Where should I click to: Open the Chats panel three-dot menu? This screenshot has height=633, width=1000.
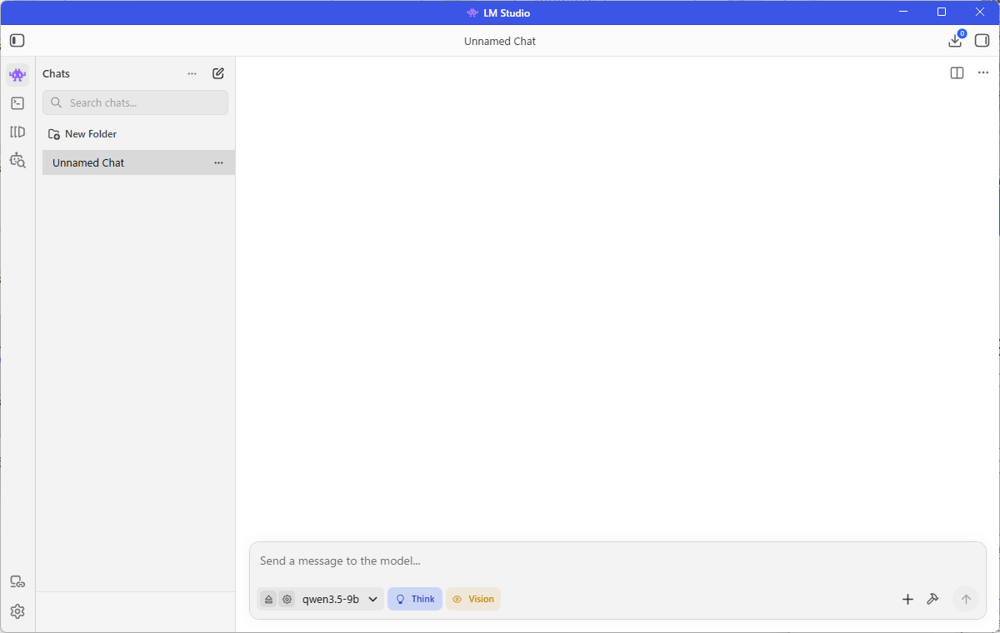[192, 73]
